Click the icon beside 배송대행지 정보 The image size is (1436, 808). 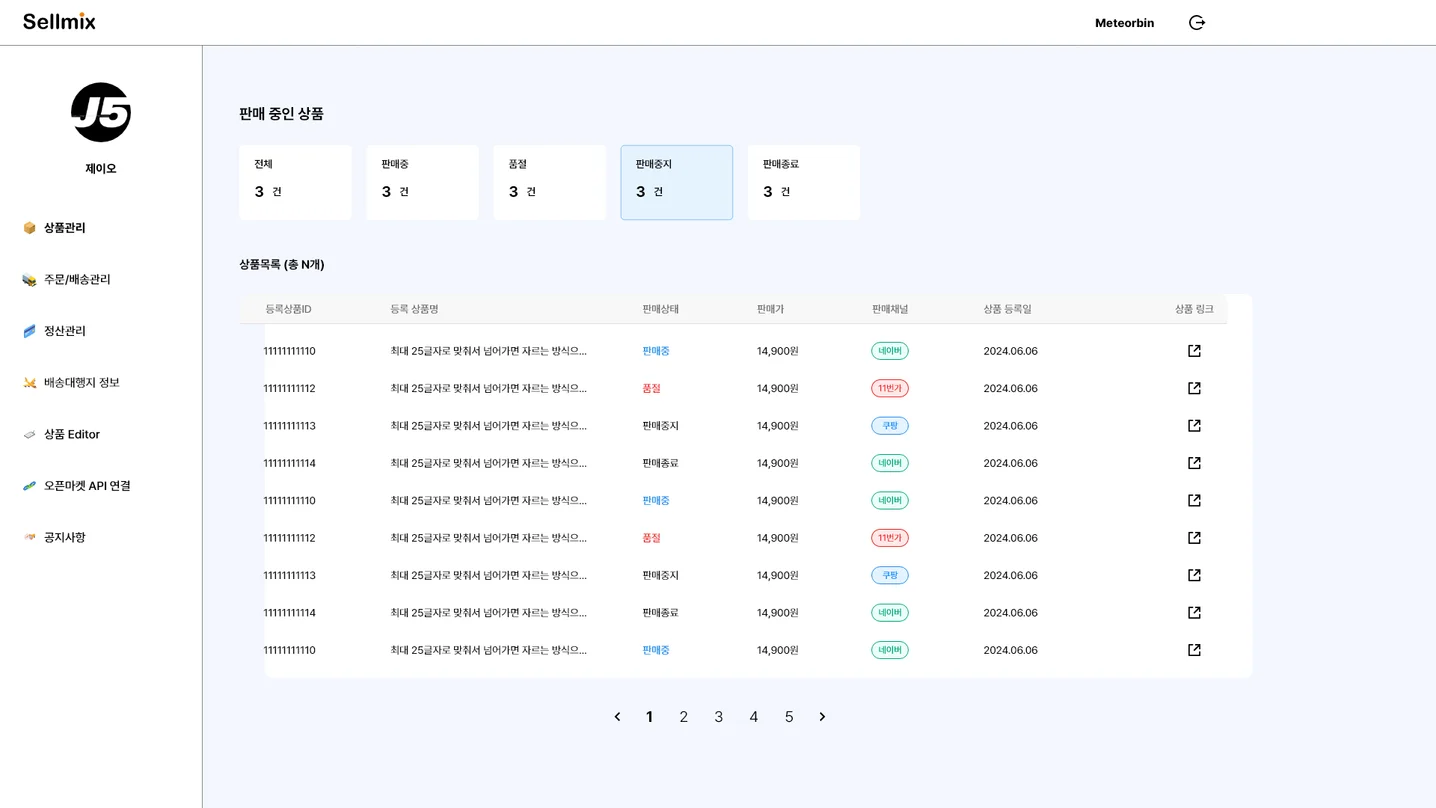click(x=30, y=383)
